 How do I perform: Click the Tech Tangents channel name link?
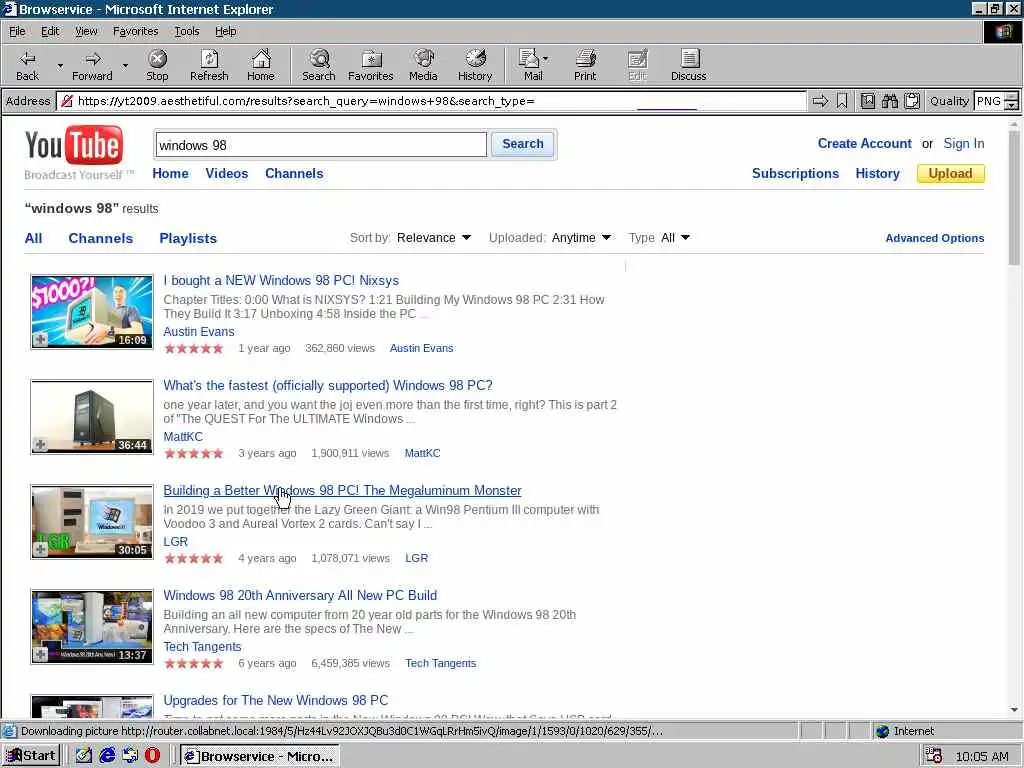[202, 647]
